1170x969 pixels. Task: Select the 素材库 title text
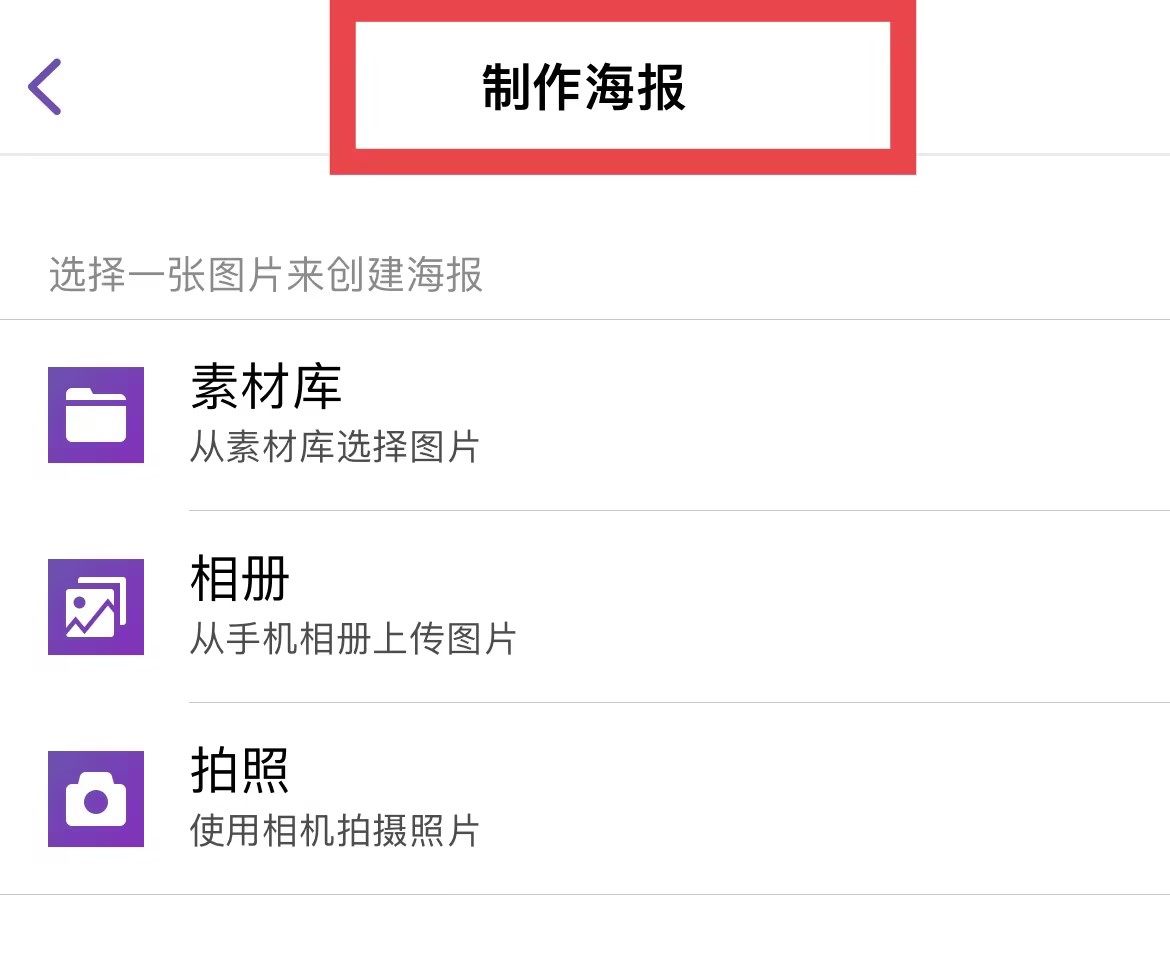266,387
